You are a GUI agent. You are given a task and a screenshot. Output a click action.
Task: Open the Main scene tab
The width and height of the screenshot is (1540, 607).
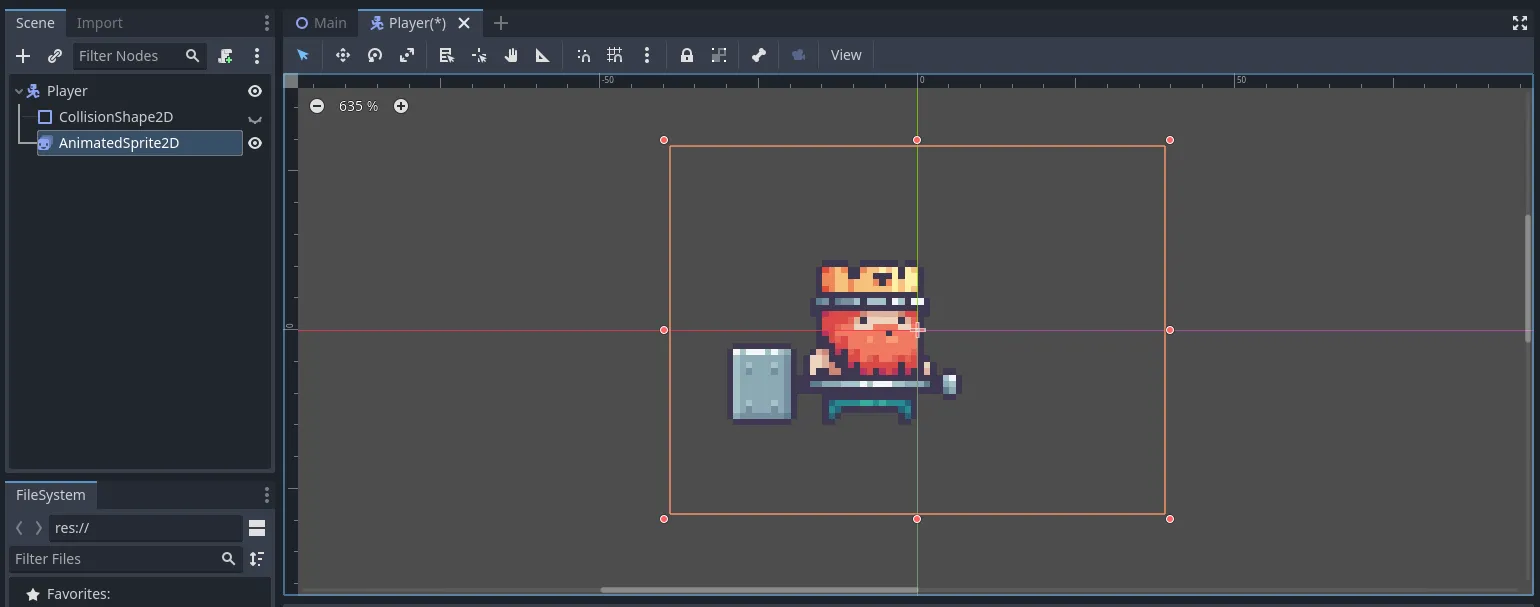[x=321, y=23]
